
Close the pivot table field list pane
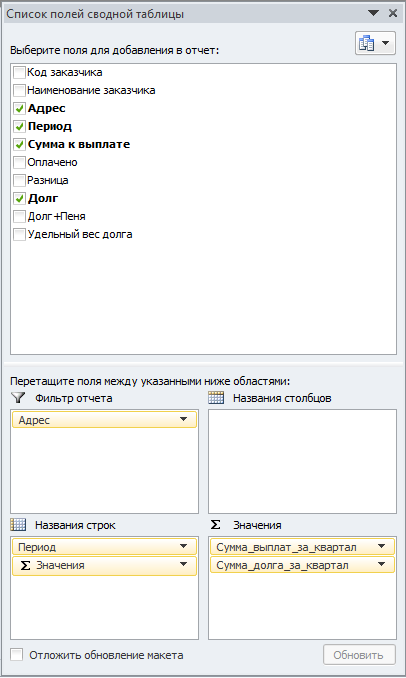point(393,13)
